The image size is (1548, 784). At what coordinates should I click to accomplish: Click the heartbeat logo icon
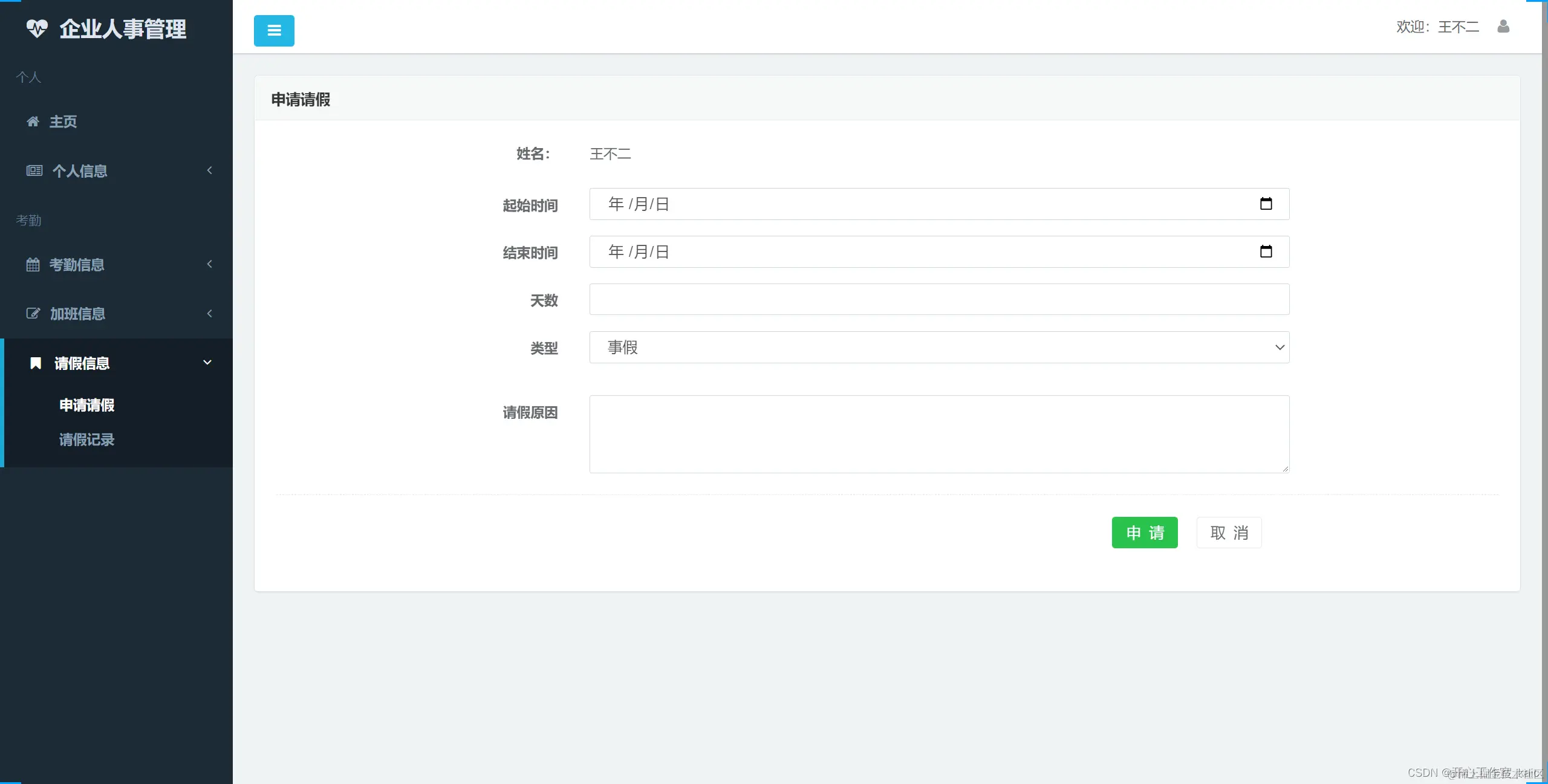click(37, 28)
